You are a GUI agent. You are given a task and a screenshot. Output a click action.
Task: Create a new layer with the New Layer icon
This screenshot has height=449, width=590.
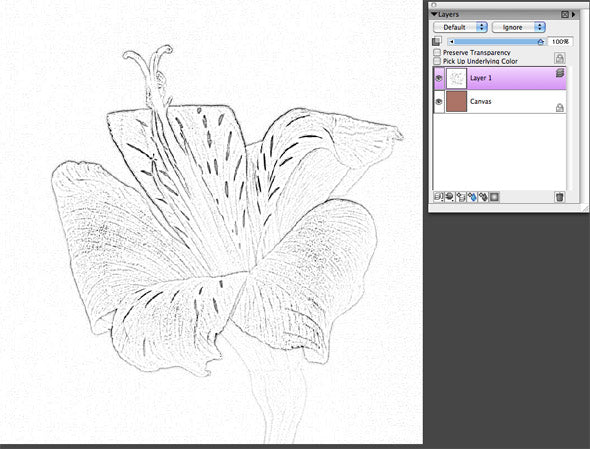pos(461,197)
